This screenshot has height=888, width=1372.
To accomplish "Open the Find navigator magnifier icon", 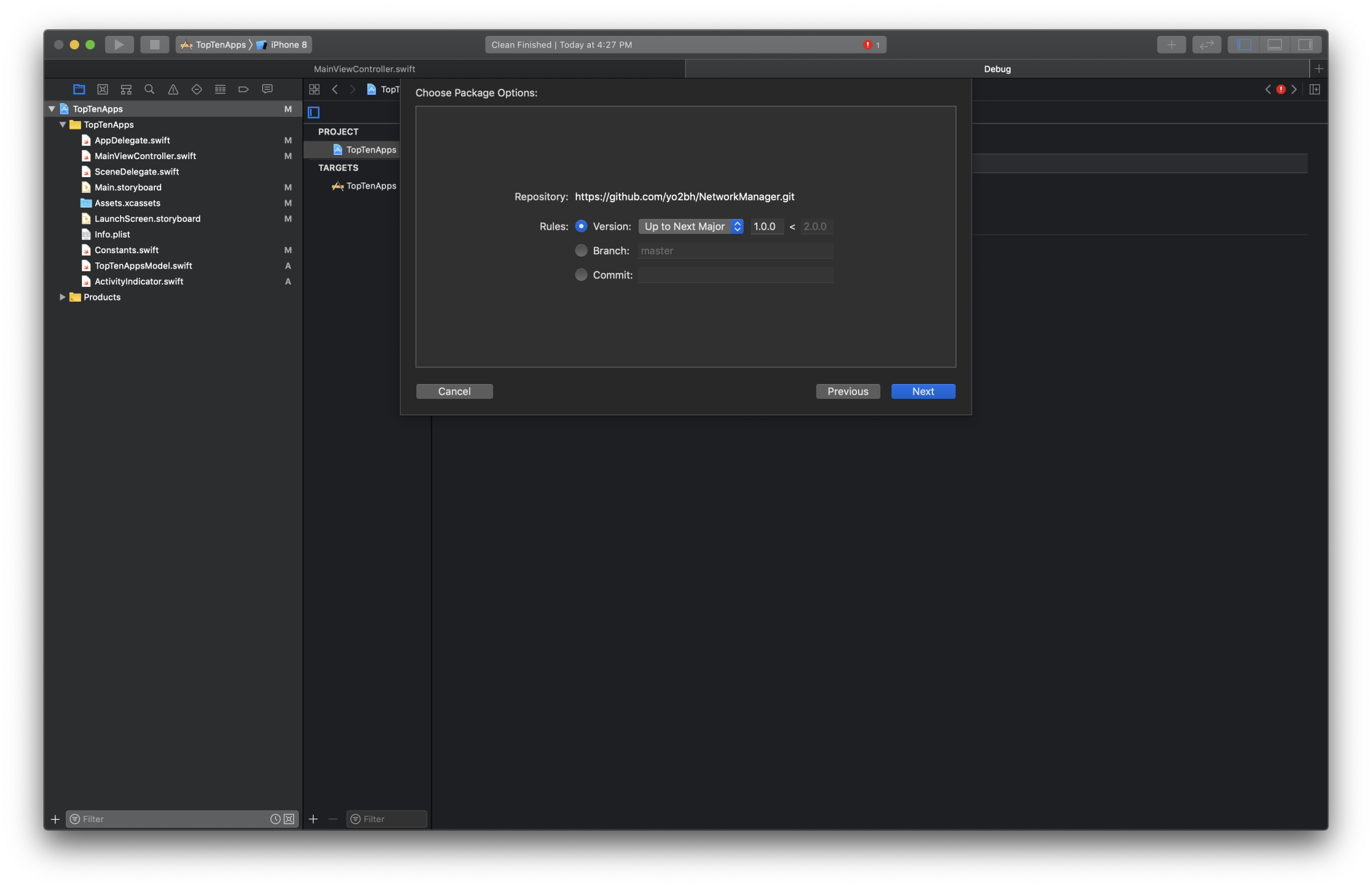I will pos(149,89).
